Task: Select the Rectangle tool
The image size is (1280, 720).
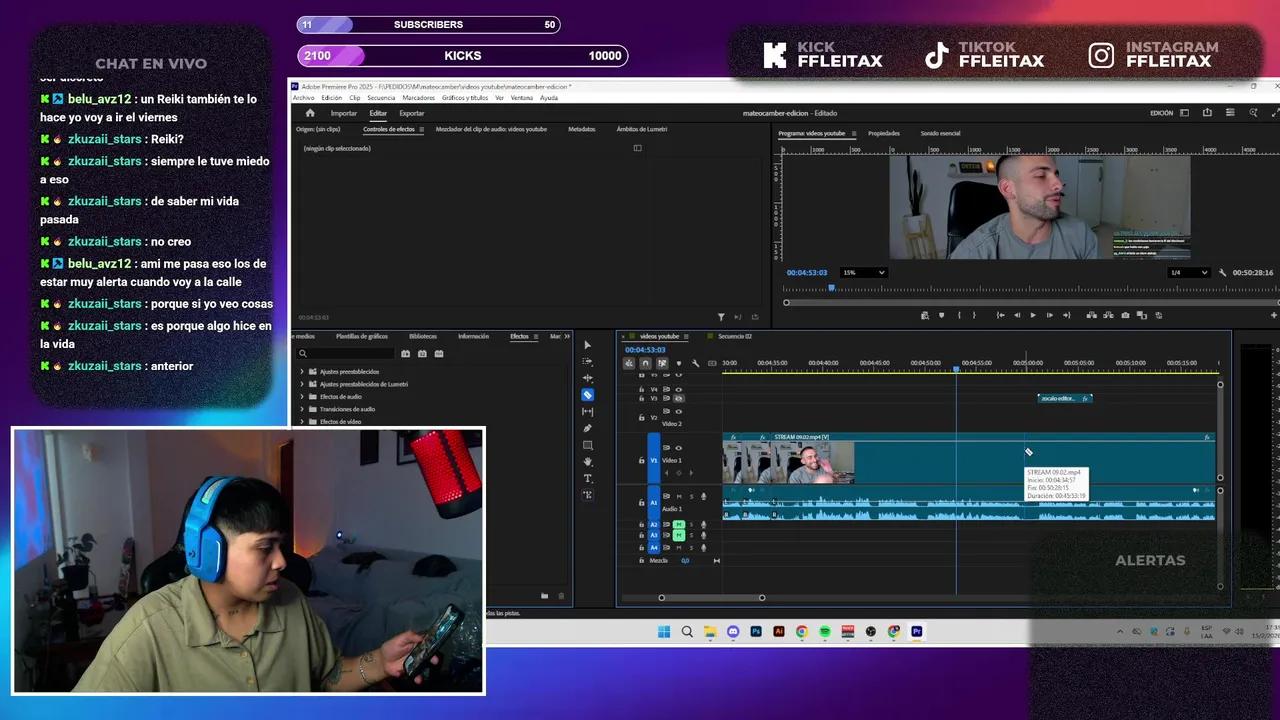Action: [587, 445]
